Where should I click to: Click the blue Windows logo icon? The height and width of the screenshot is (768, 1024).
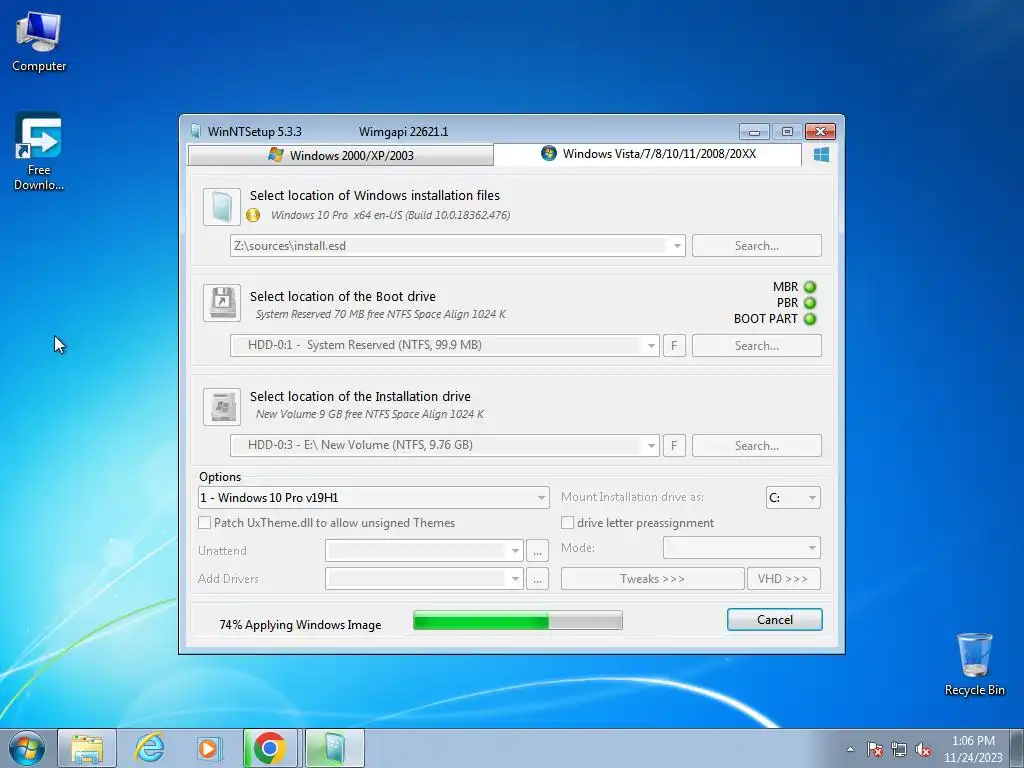click(x=822, y=155)
